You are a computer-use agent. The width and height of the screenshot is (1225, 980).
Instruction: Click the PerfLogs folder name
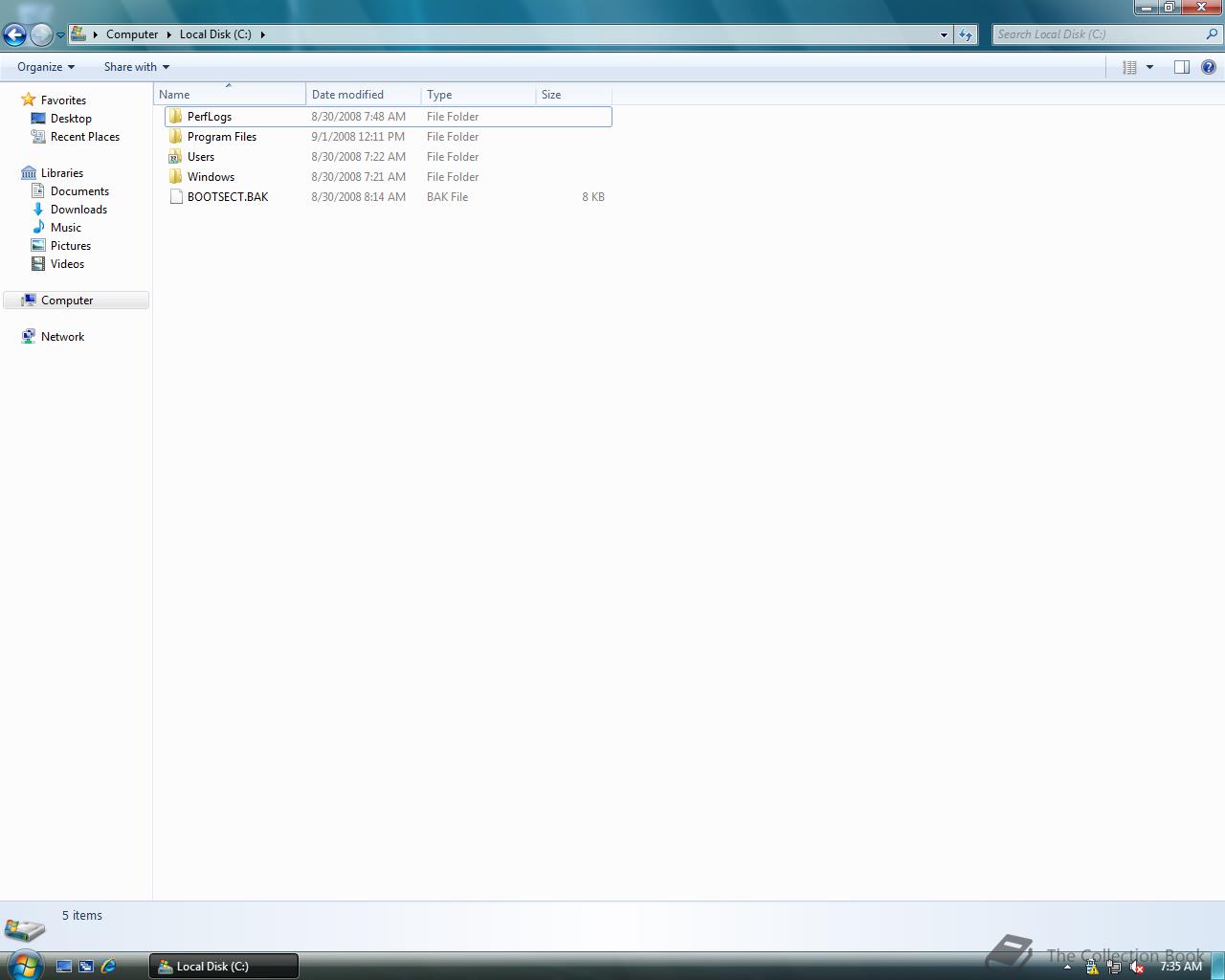pyautogui.click(x=210, y=117)
